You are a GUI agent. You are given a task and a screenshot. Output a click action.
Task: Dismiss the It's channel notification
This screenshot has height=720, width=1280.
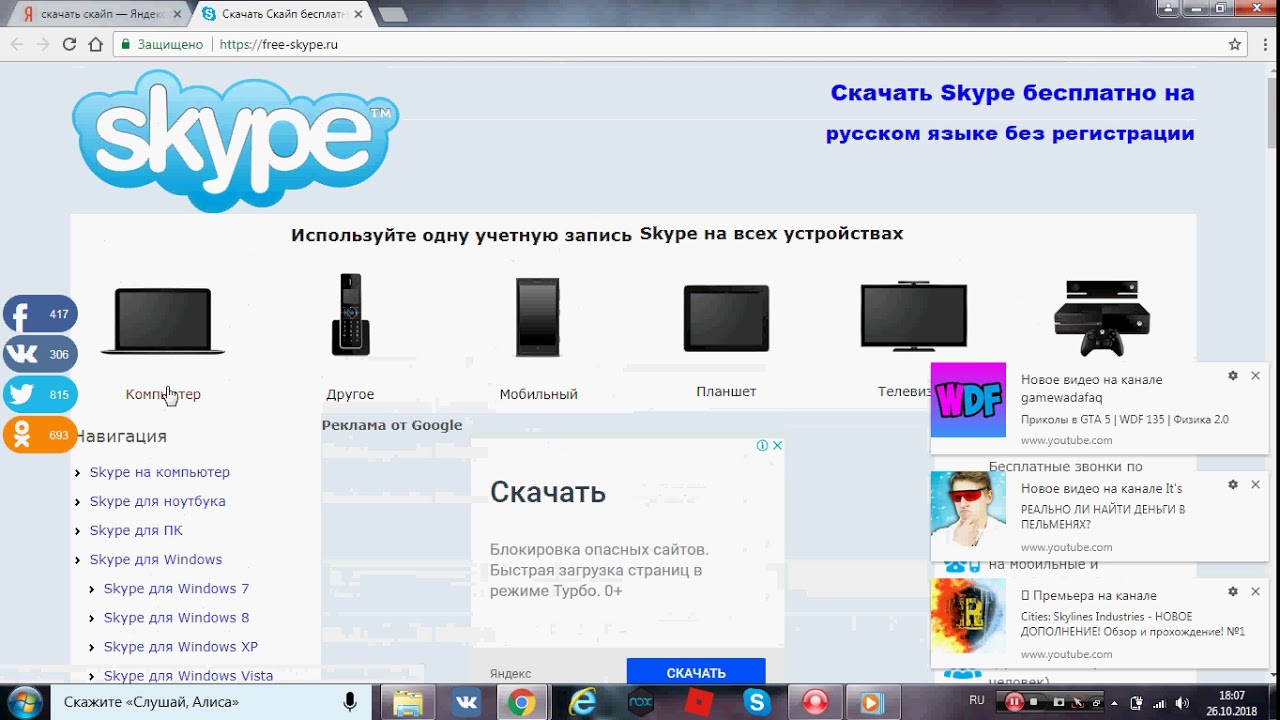tap(1256, 484)
